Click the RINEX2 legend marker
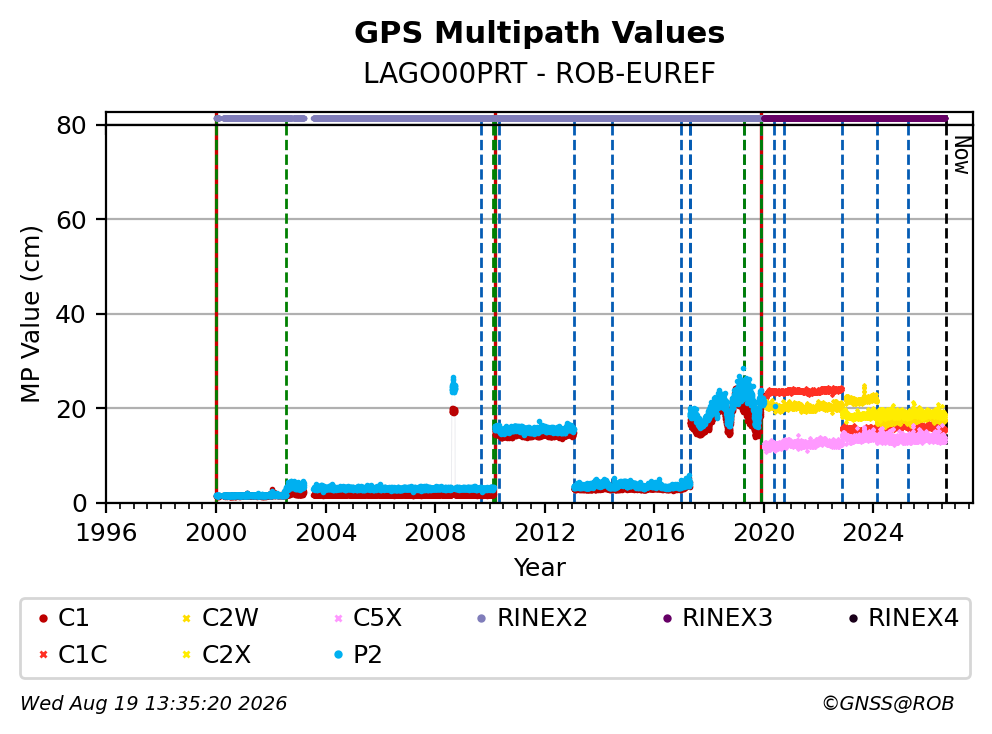The height and width of the screenshot is (734, 992). pyautogui.click(x=481, y=618)
